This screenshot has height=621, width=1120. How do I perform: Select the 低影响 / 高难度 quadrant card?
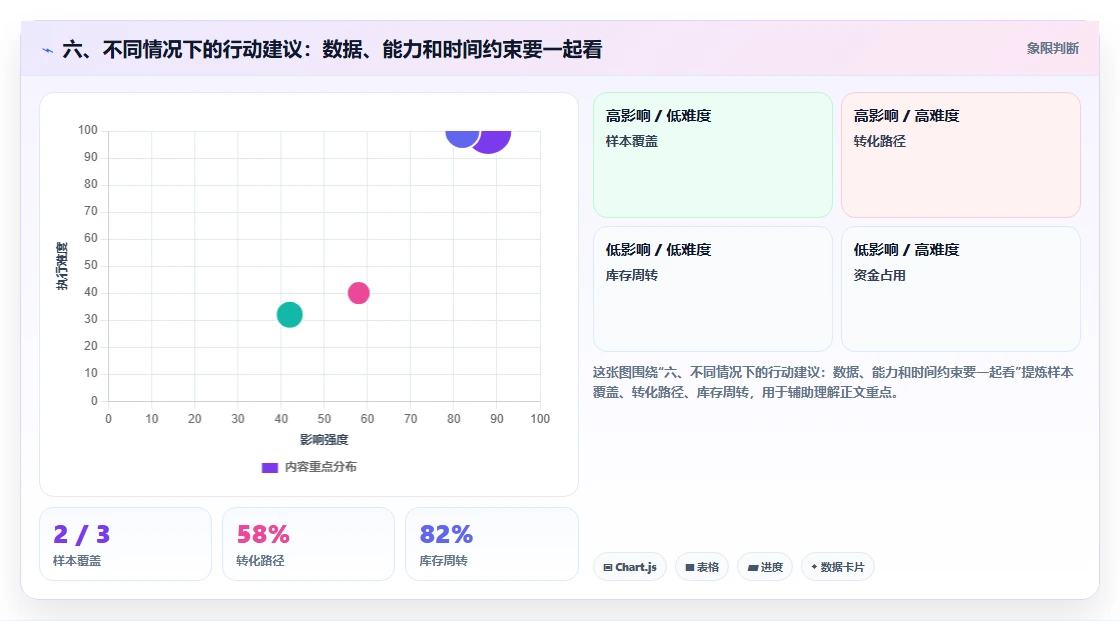pyautogui.click(x=961, y=289)
